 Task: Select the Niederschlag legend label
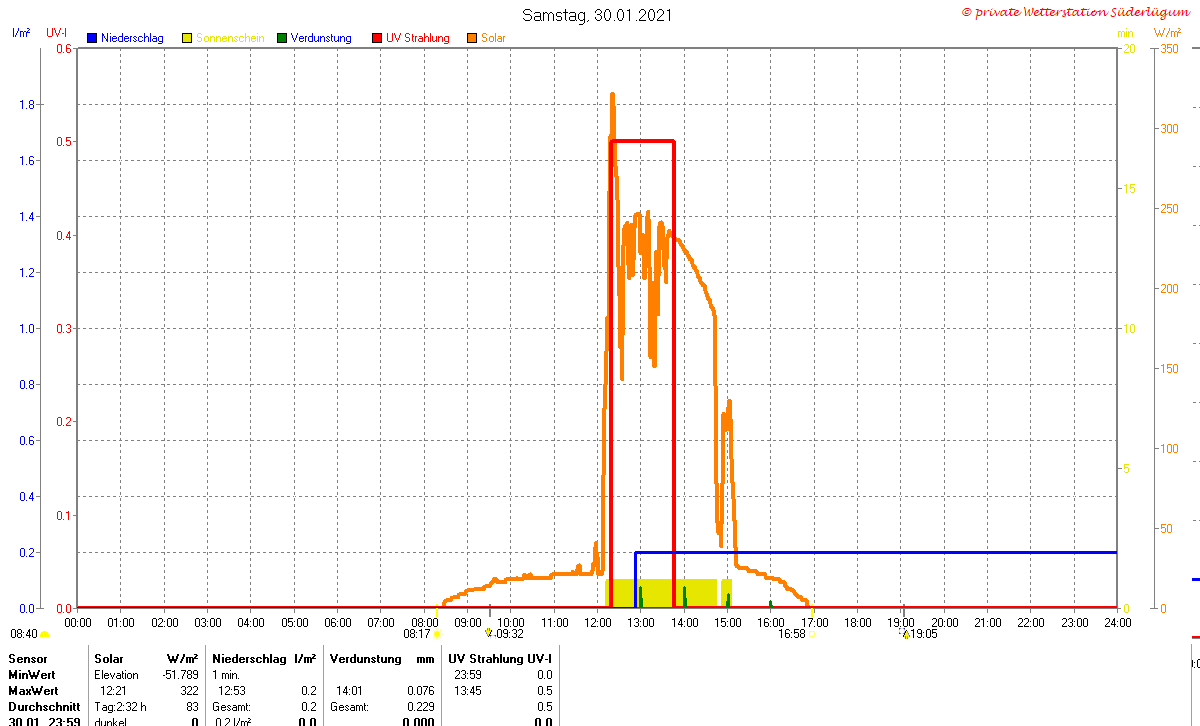[x=132, y=38]
